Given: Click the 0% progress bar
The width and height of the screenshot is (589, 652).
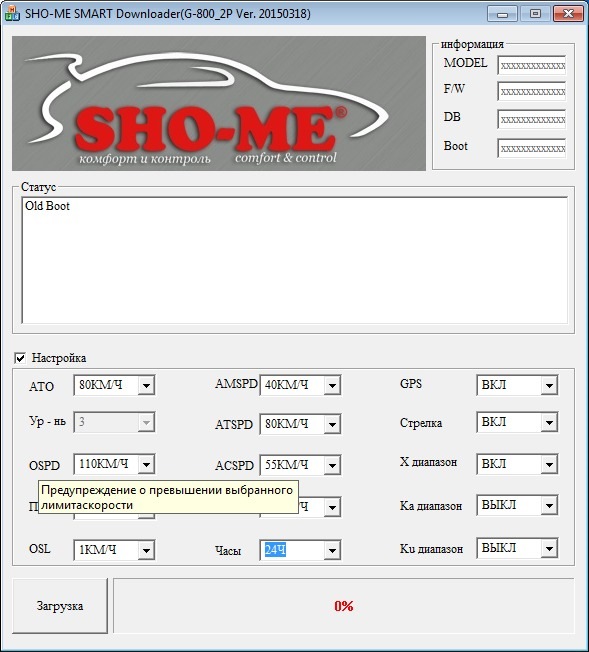Looking at the screenshot, I should point(344,606).
